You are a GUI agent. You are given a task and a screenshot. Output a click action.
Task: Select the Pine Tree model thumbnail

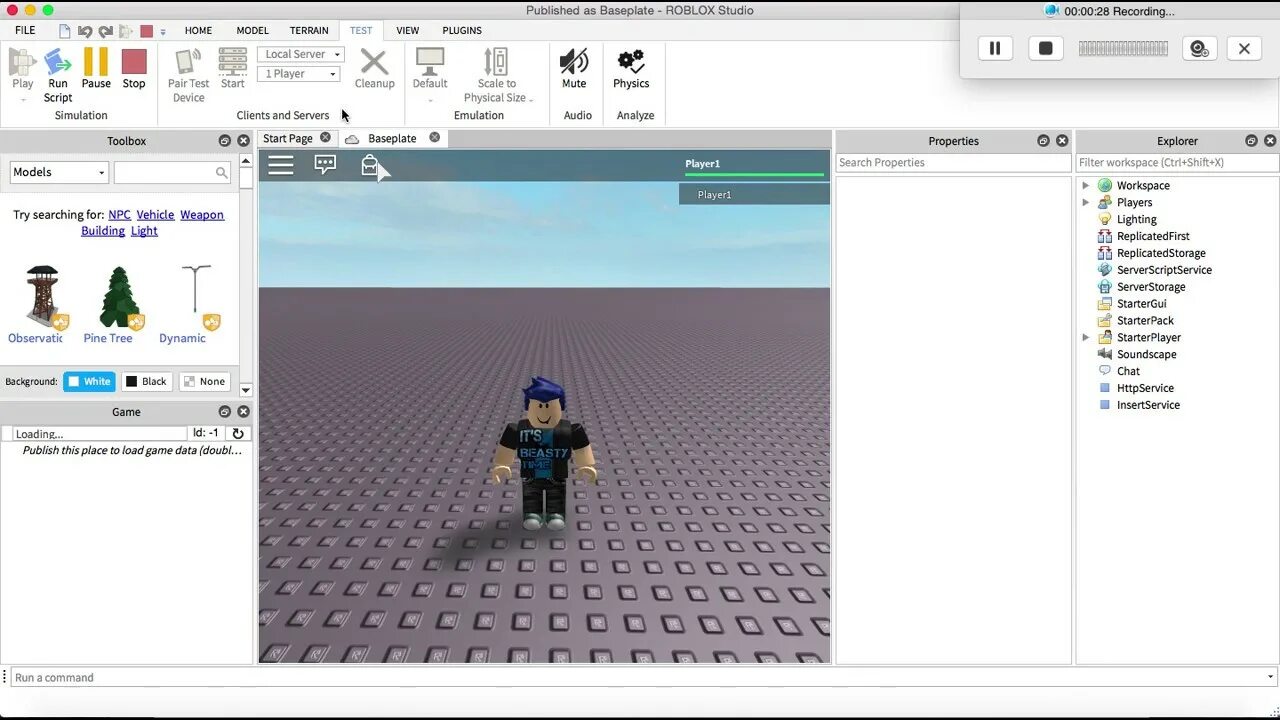(120, 296)
